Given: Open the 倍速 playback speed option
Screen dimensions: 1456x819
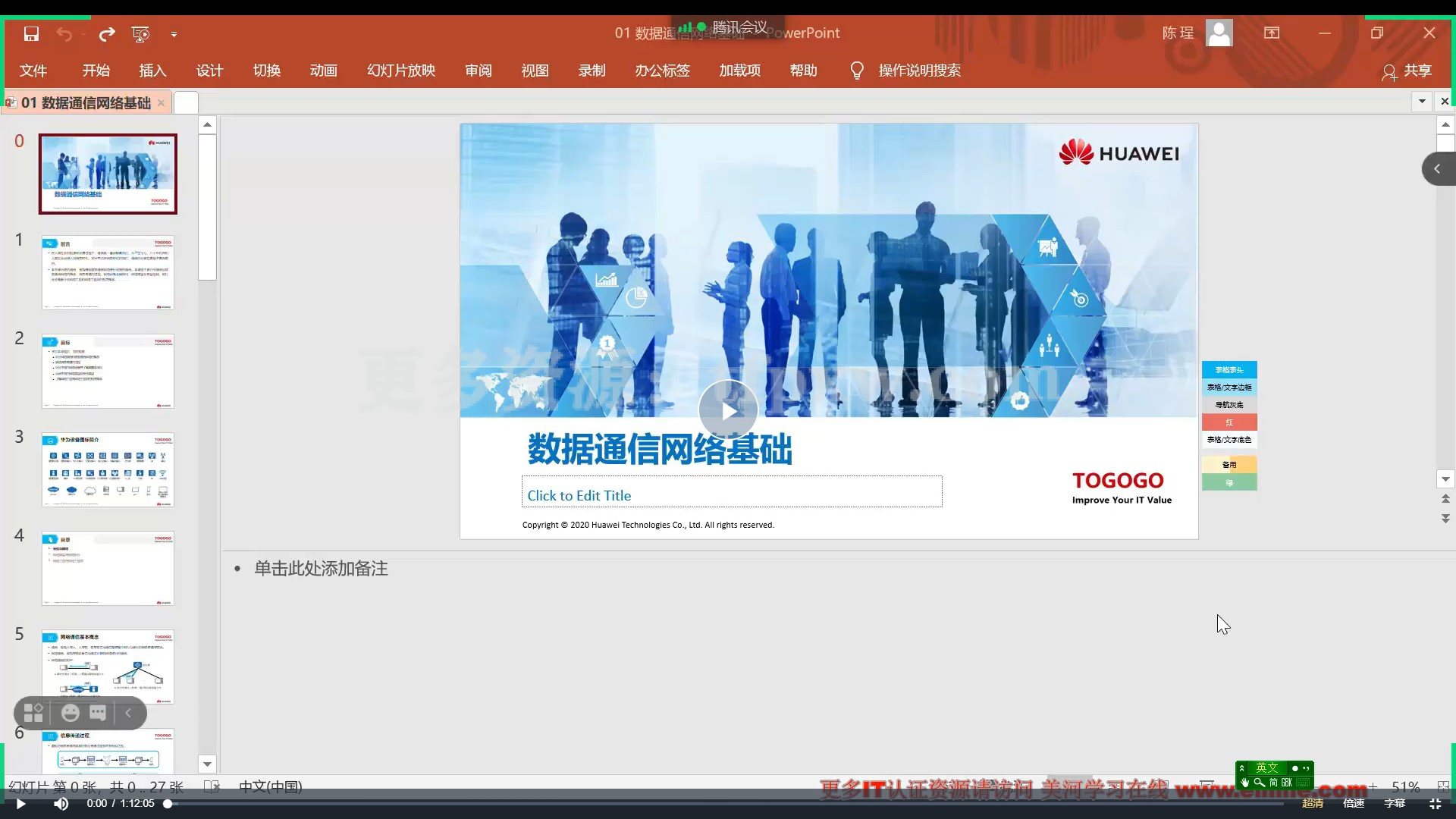Looking at the screenshot, I should (x=1353, y=802).
